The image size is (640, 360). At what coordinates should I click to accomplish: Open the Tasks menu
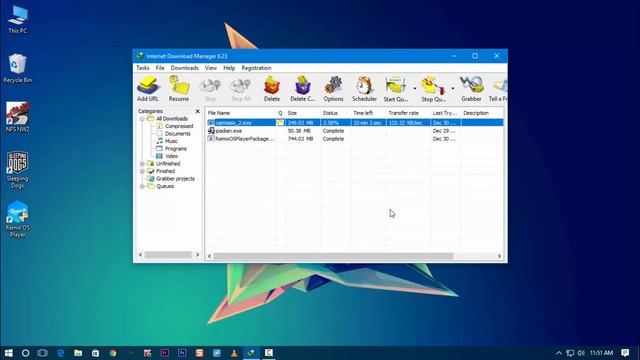click(x=143, y=68)
